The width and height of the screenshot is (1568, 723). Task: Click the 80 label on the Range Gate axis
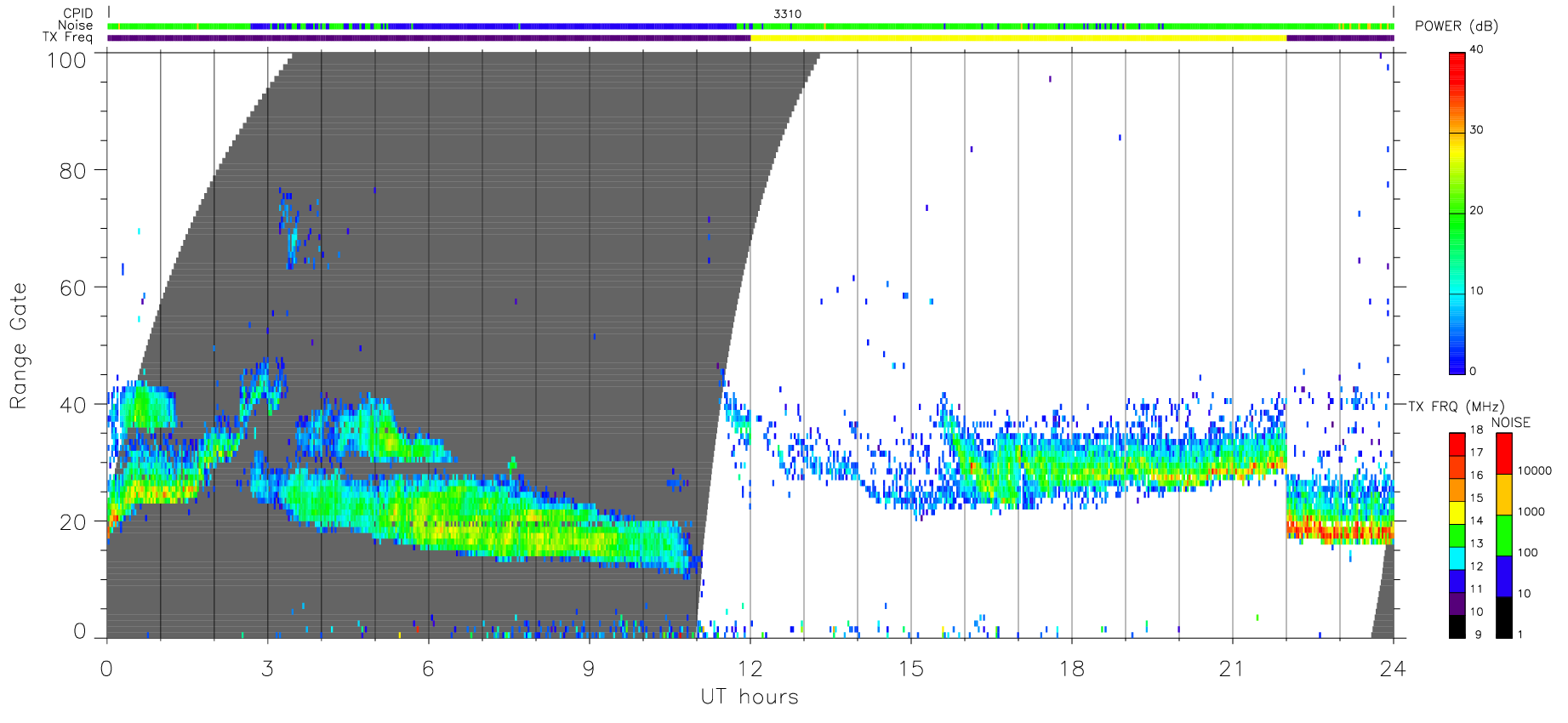pos(72,171)
